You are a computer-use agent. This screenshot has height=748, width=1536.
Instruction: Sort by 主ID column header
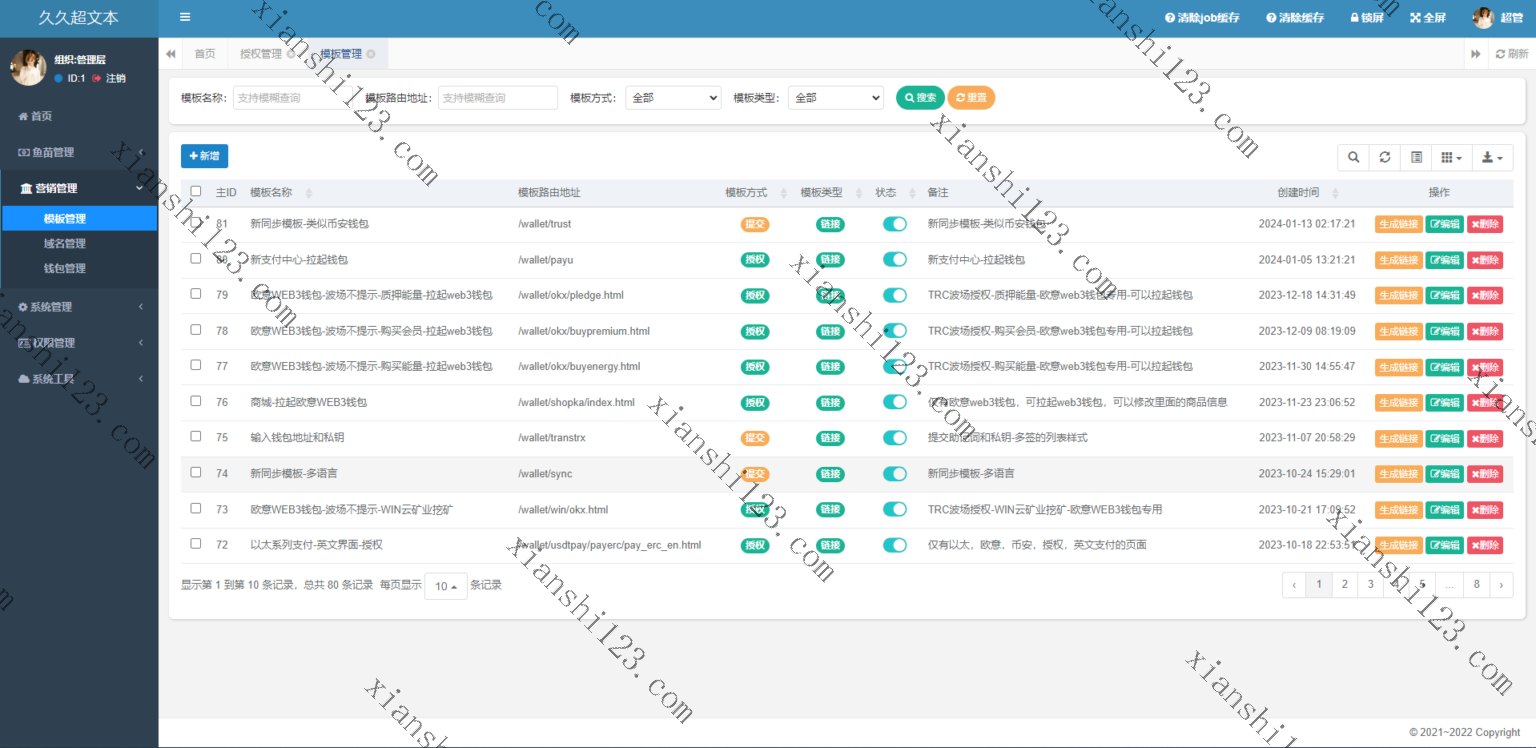point(225,193)
